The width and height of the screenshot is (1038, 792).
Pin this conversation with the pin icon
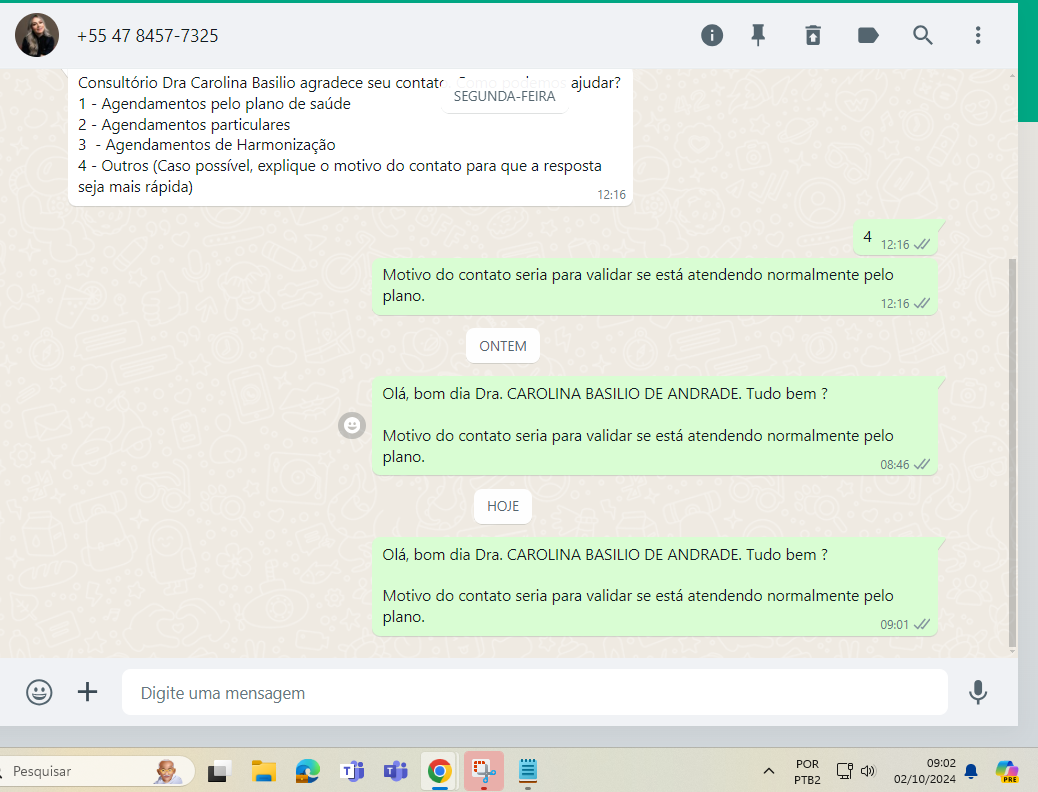coord(758,35)
